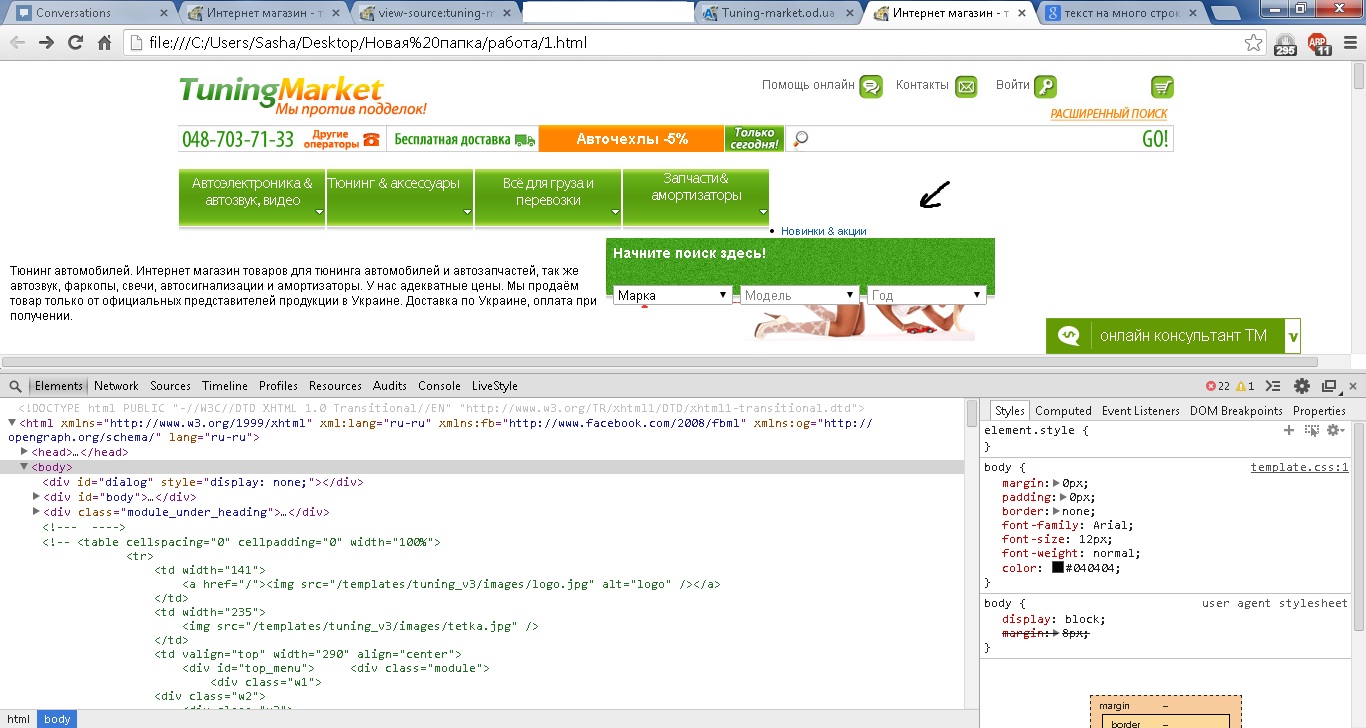Open the Всё для груза и перевозки menu

(548, 198)
